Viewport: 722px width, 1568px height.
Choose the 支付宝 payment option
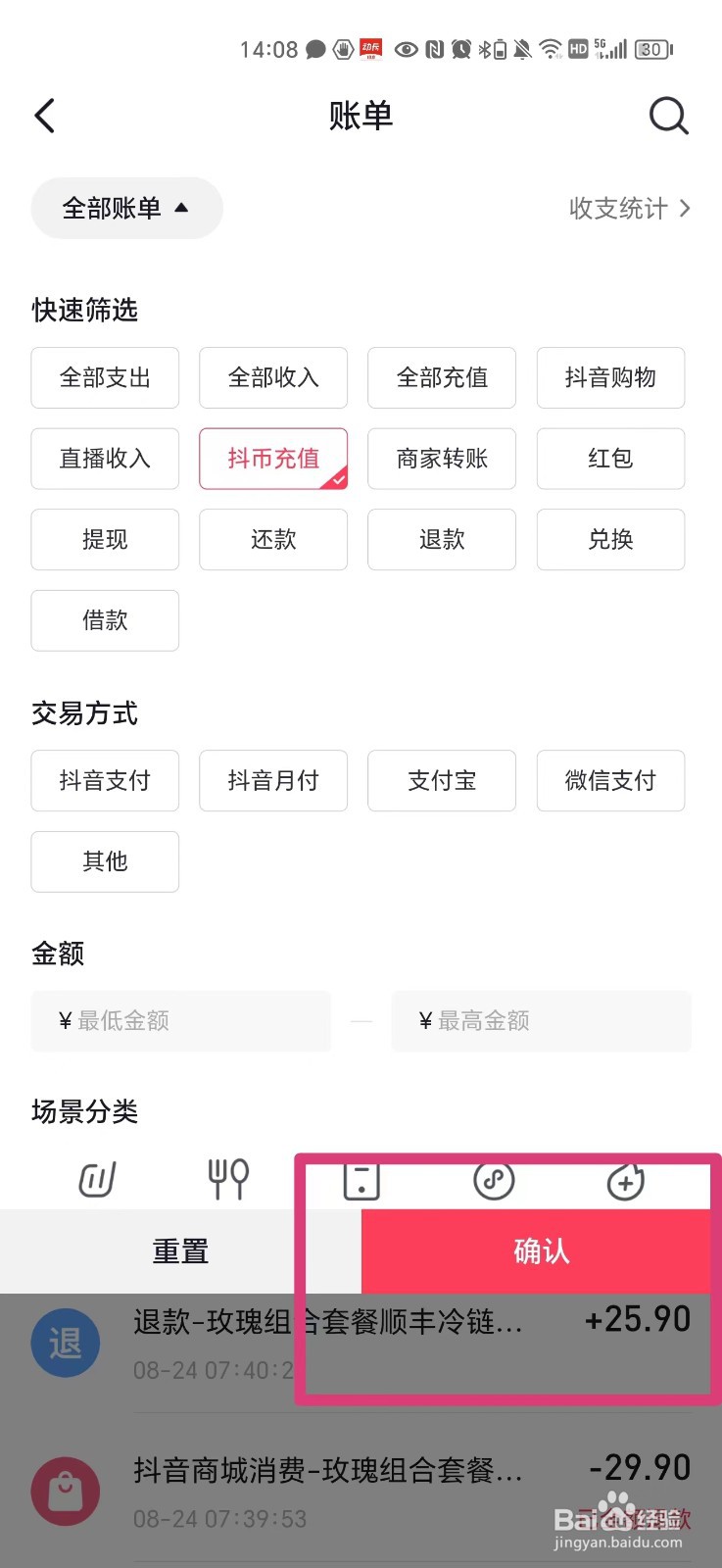pos(442,780)
